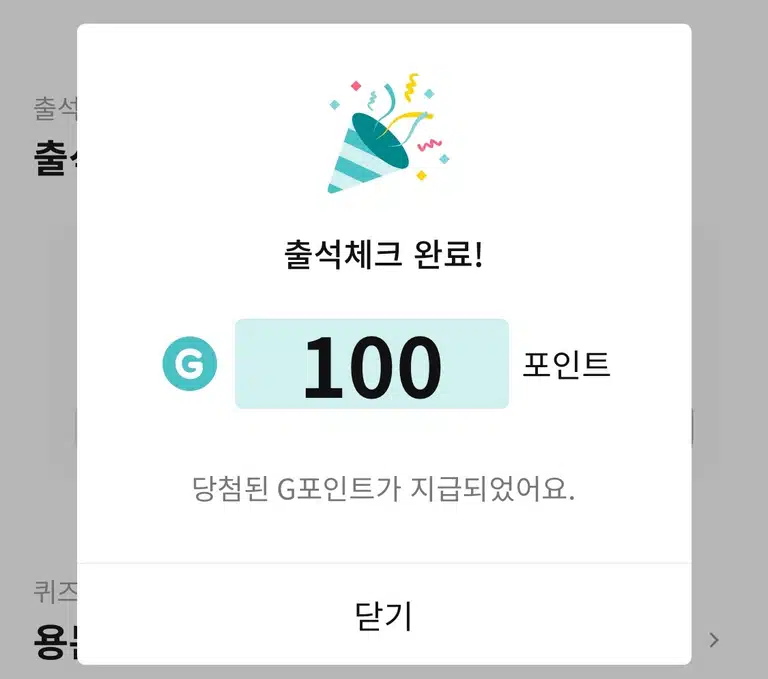This screenshot has height=679, width=768.
Task: Tap the dimmed card edge left of dialog
Action: tap(63, 345)
